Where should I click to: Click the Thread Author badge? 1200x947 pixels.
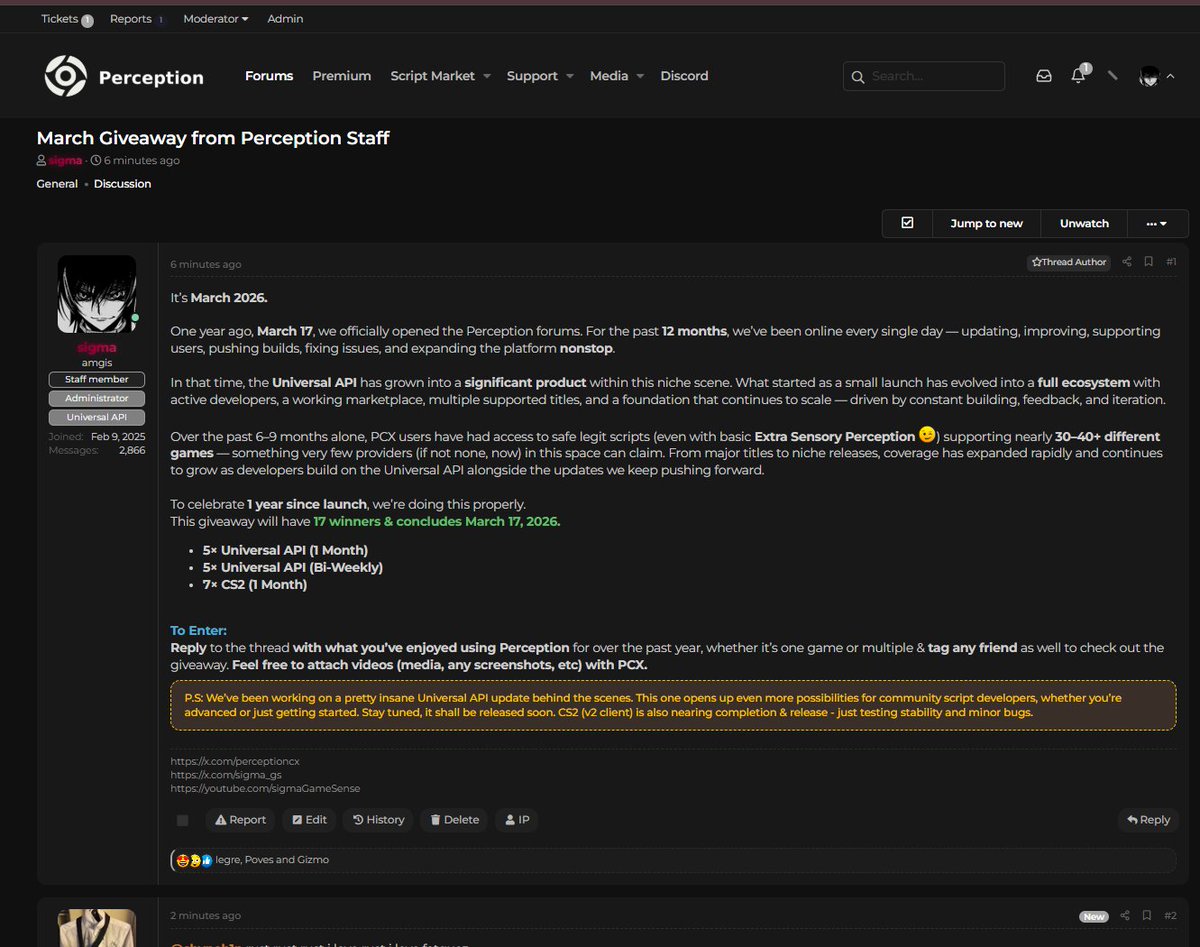[x=1069, y=262]
